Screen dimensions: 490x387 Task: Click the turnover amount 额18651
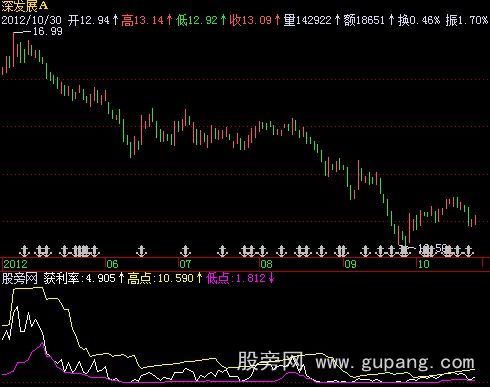(x=364, y=20)
